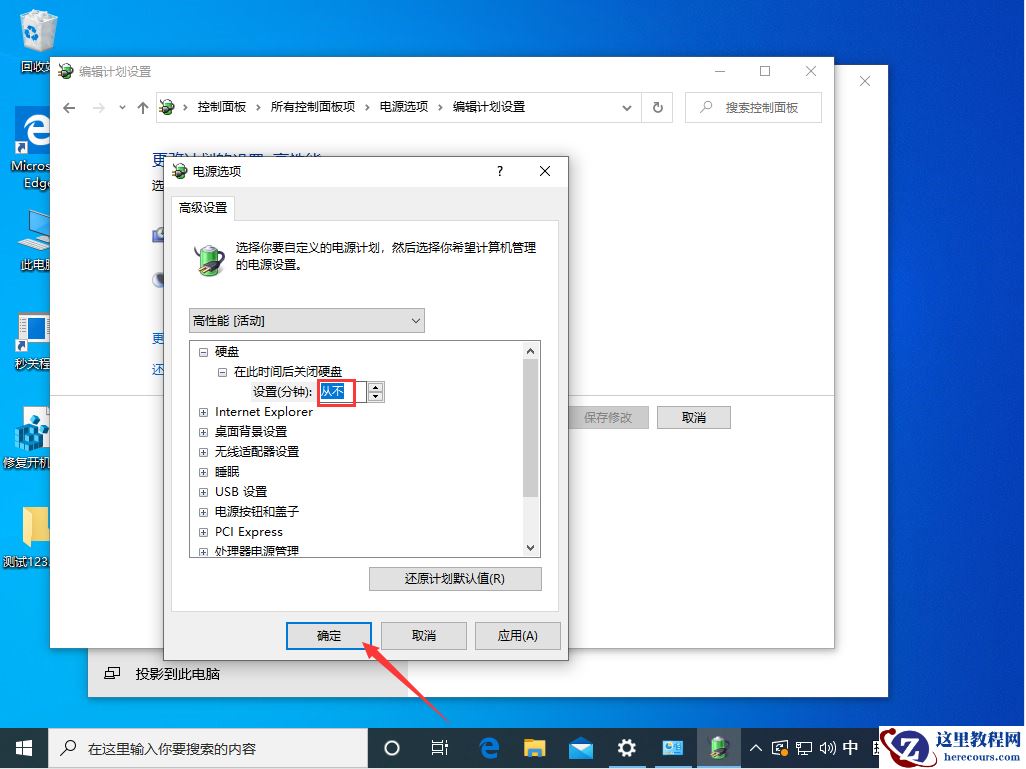
Task: Collapse the 硬盘 settings node
Action: [204, 351]
